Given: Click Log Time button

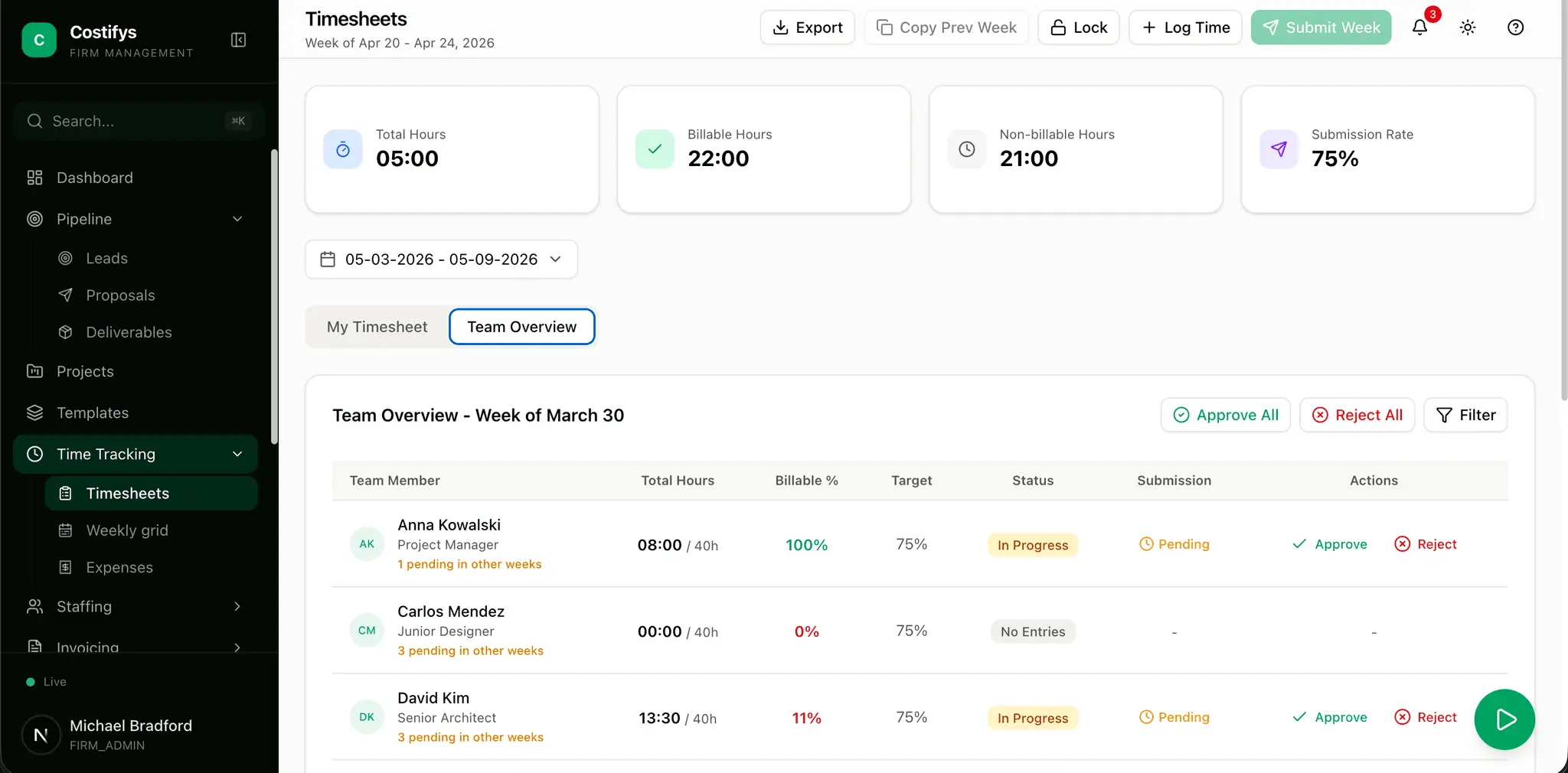Looking at the screenshot, I should click(1185, 28).
